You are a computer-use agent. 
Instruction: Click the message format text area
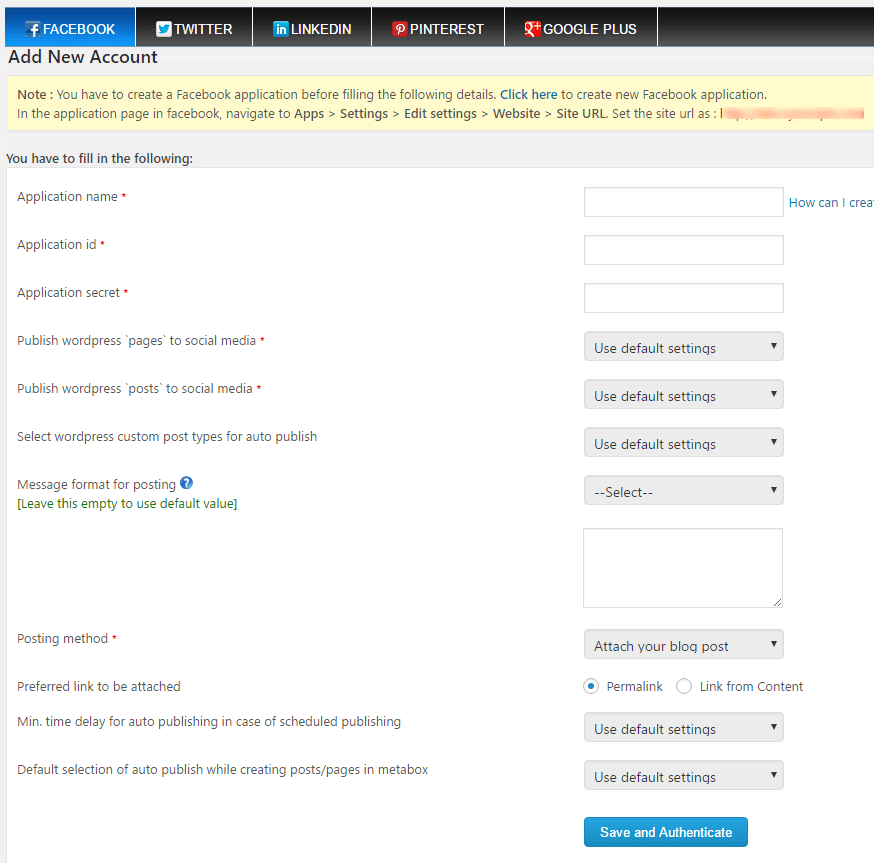683,566
